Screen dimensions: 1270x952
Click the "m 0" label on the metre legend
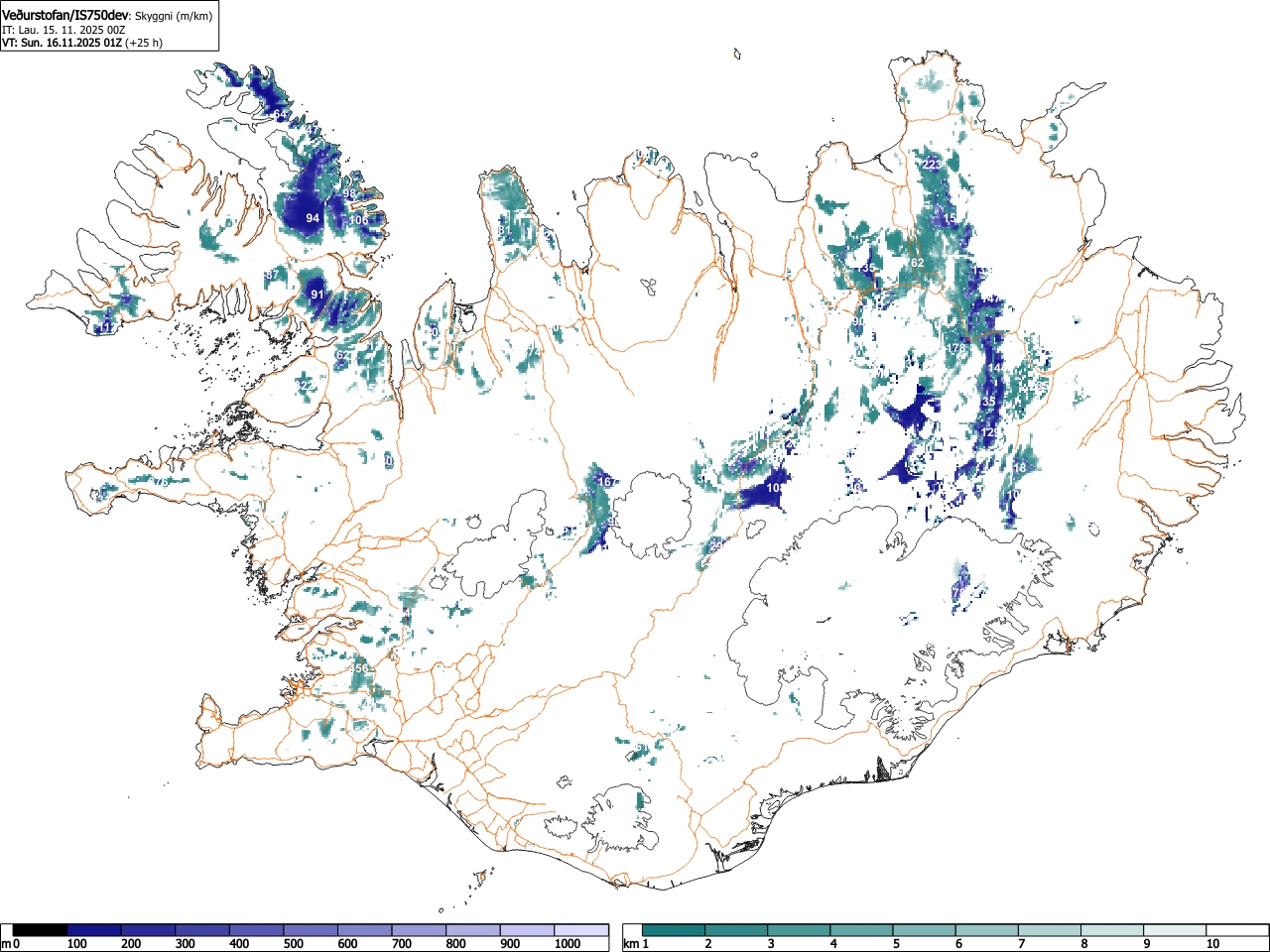[11, 944]
